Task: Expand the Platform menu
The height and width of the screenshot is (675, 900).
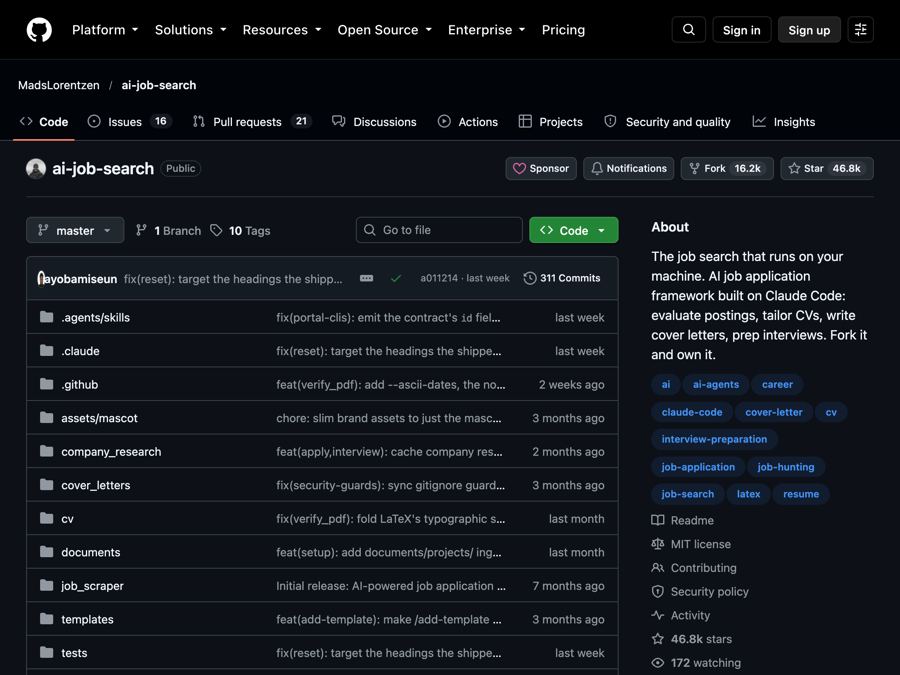Action: click(x=105, y=30)
